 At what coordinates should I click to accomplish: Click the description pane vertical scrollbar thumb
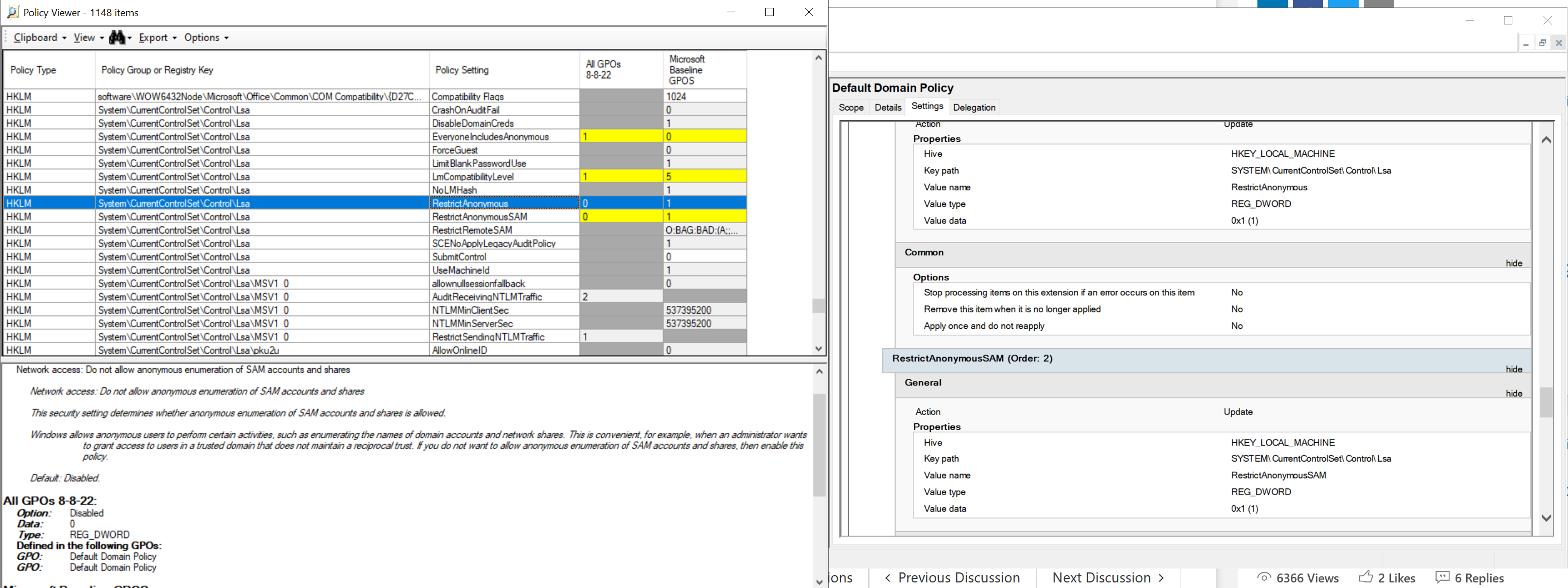pos(819,445)
